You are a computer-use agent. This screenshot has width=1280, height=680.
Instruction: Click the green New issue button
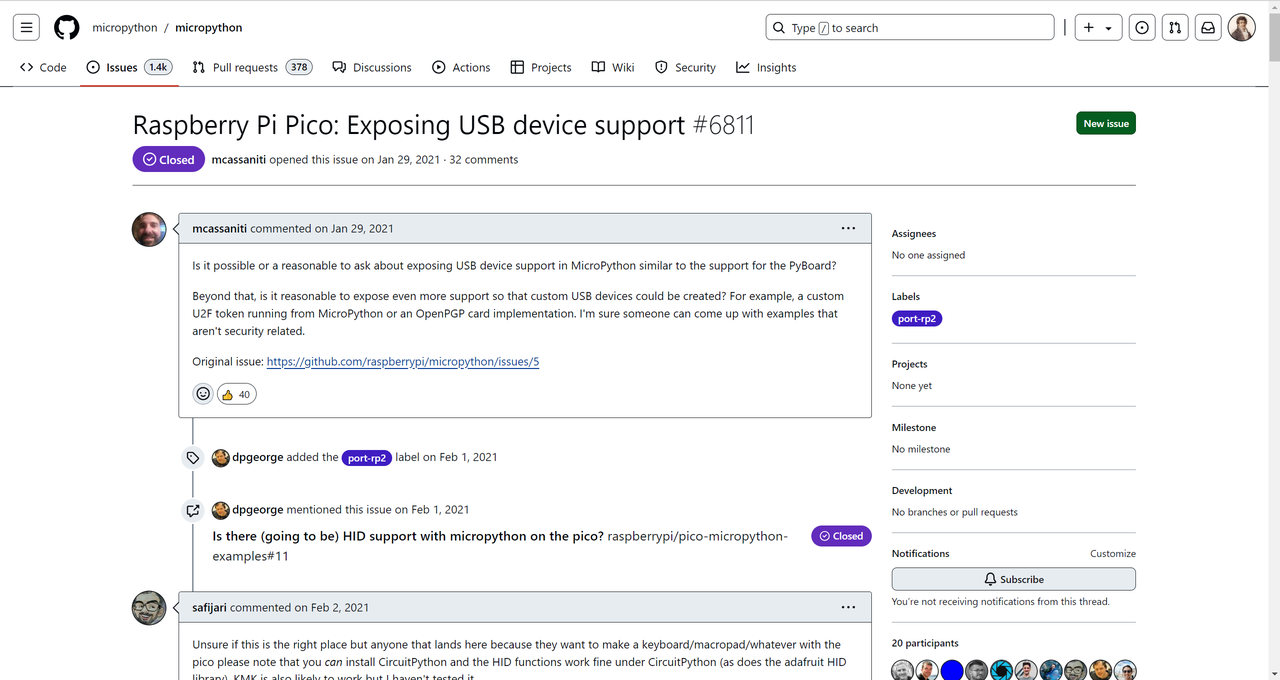[1106, 123]
